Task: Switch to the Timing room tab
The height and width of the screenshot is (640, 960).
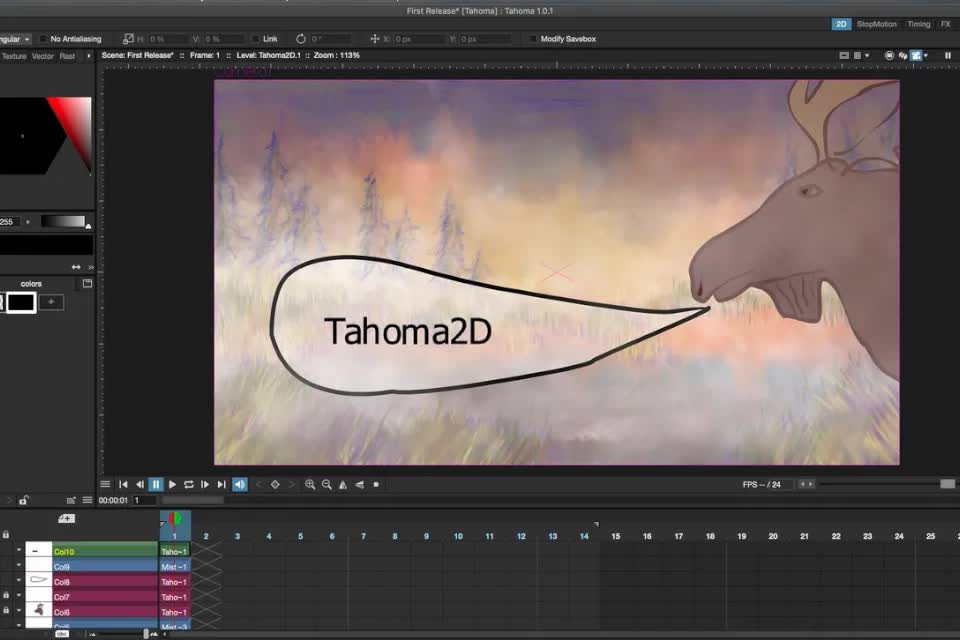Action: pos(918,24)
